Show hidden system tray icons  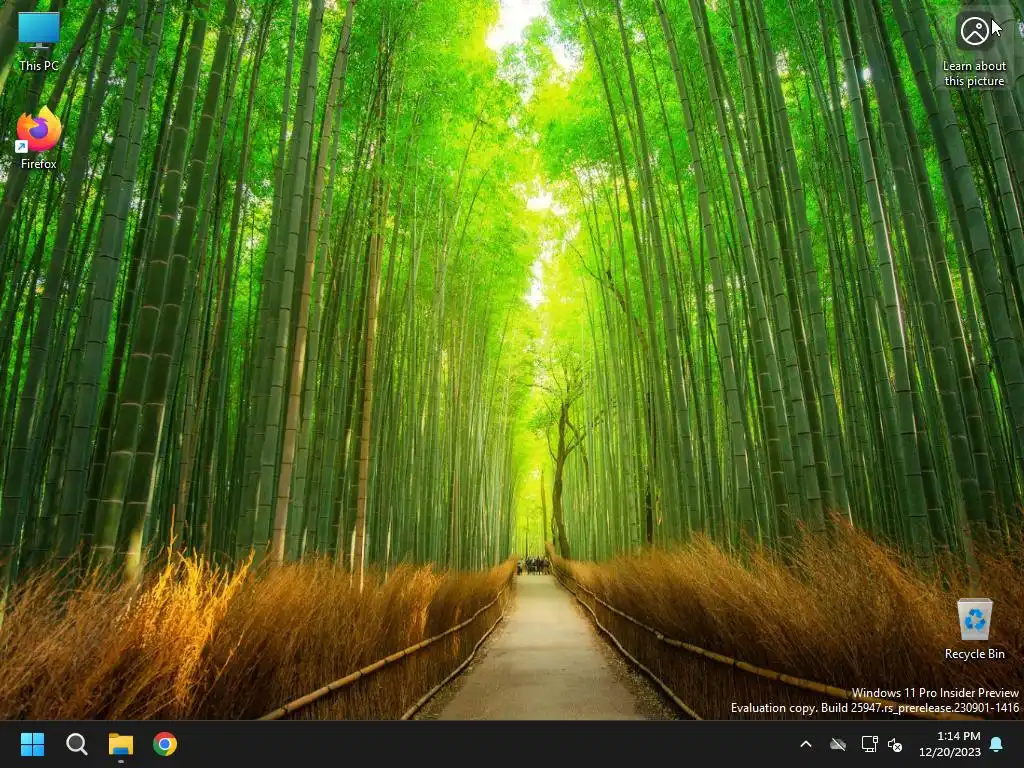(806, 744)
